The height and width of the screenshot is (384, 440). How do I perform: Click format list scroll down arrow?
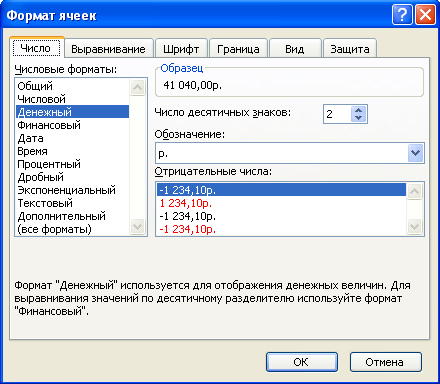coord(137,227)
